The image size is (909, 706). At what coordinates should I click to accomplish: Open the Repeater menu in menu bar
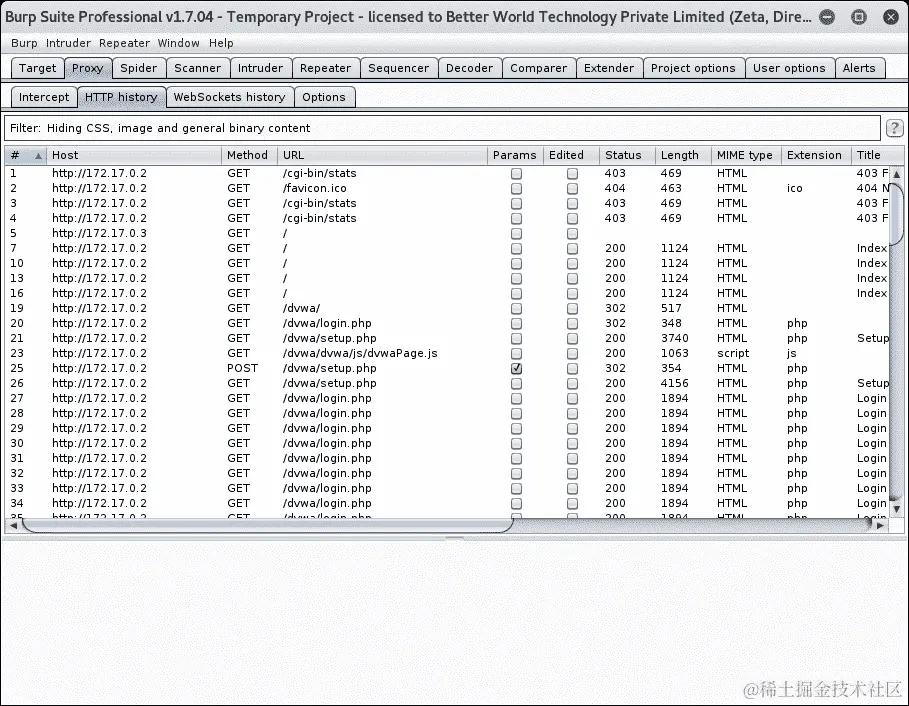click(124, 43)
